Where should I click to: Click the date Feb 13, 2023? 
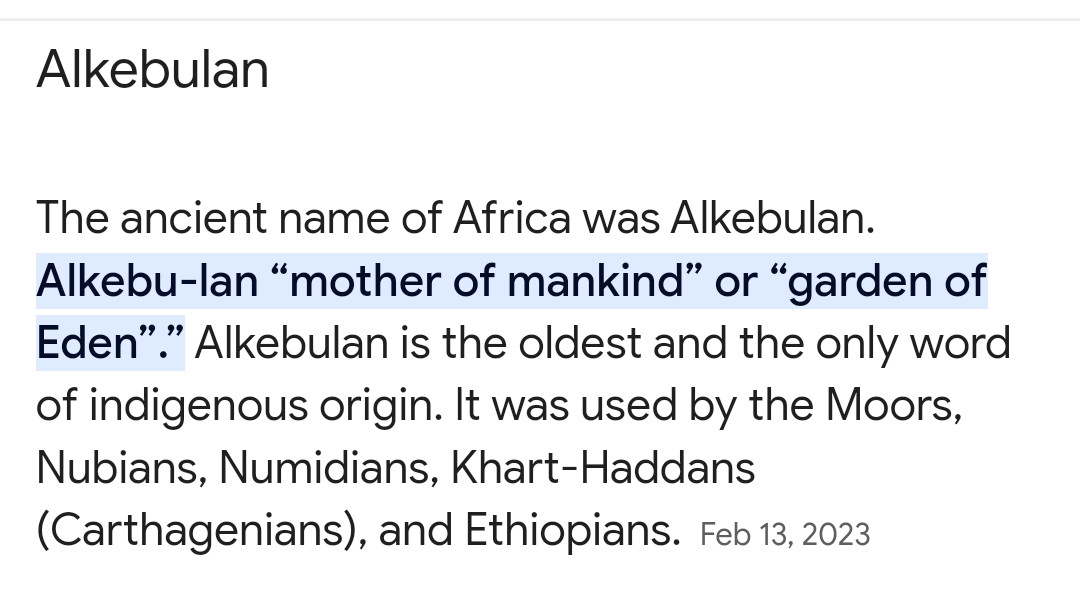click(x=785, y=534)
